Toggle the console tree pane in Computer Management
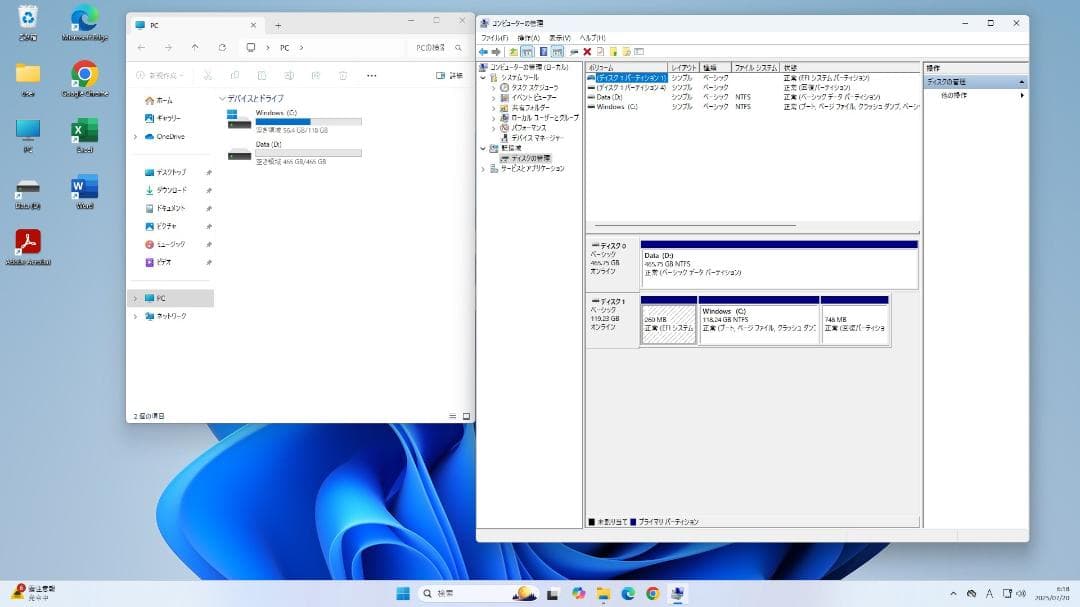The image size is (1080, 607). coord(528,51)
